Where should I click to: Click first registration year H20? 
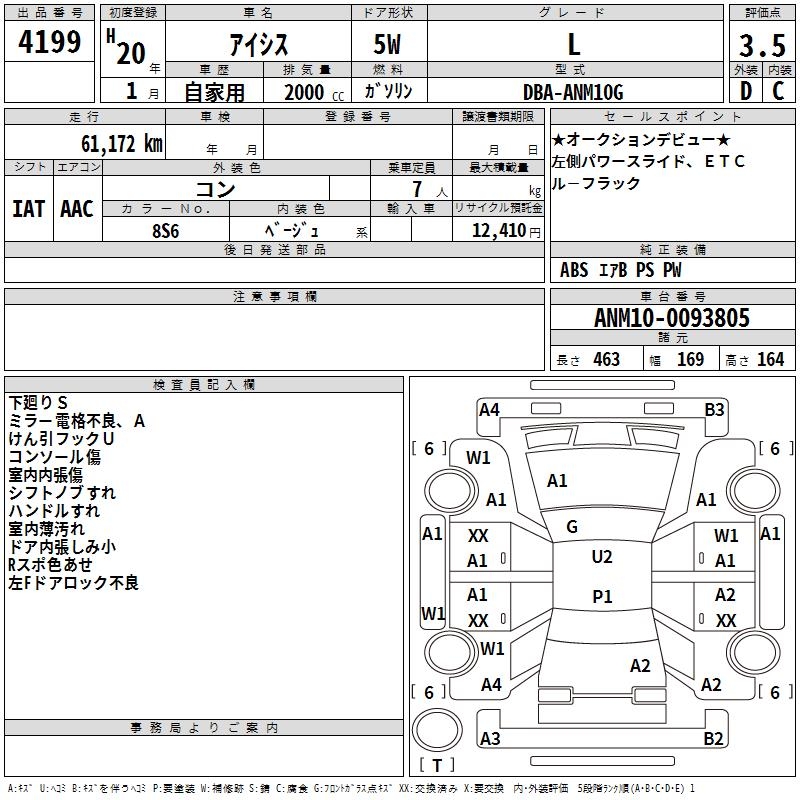[x=126, y=47]
